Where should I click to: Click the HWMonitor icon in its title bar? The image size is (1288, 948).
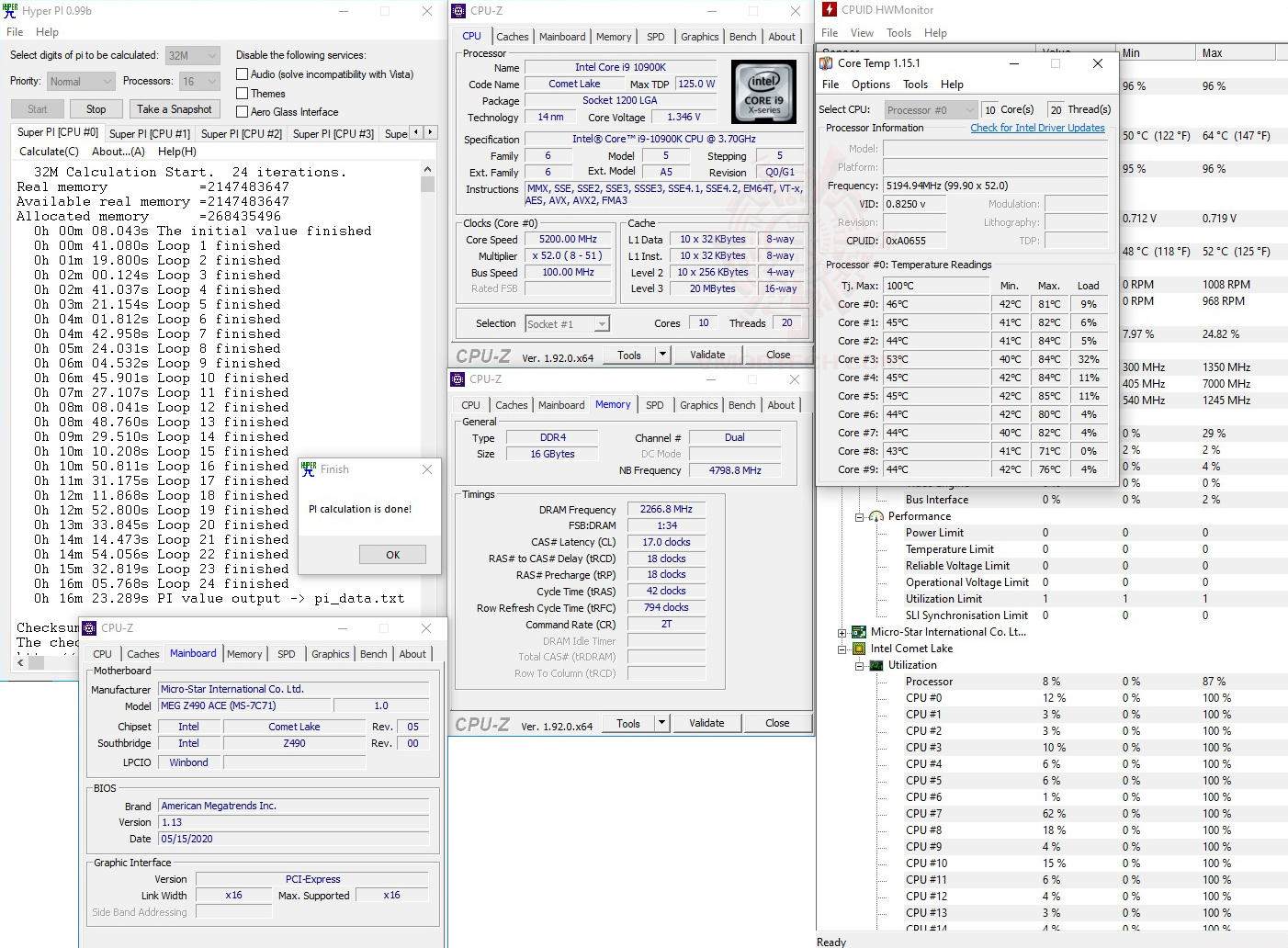[x=828, y=10]
